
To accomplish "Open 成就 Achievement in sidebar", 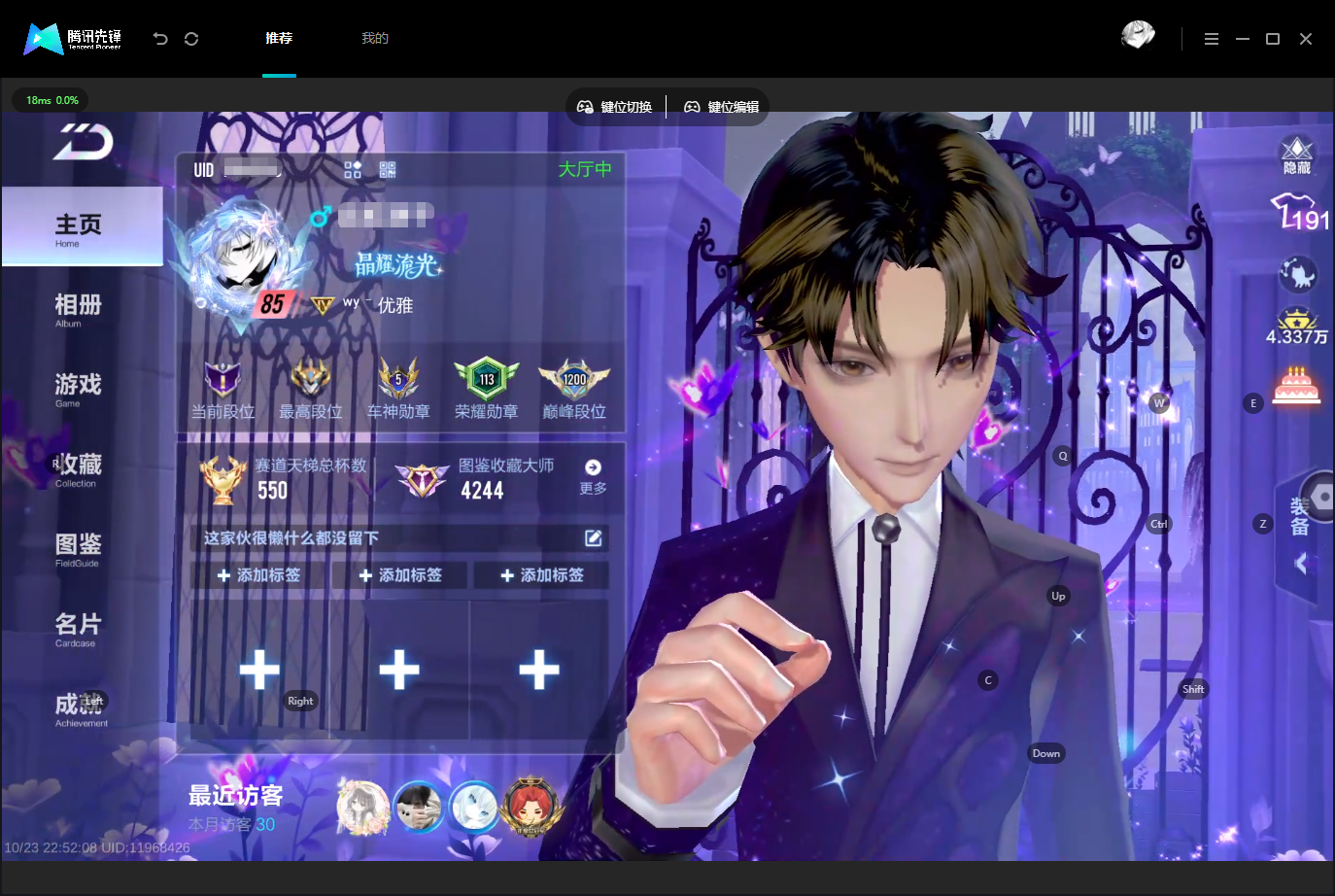I will [x=80, y=708].
